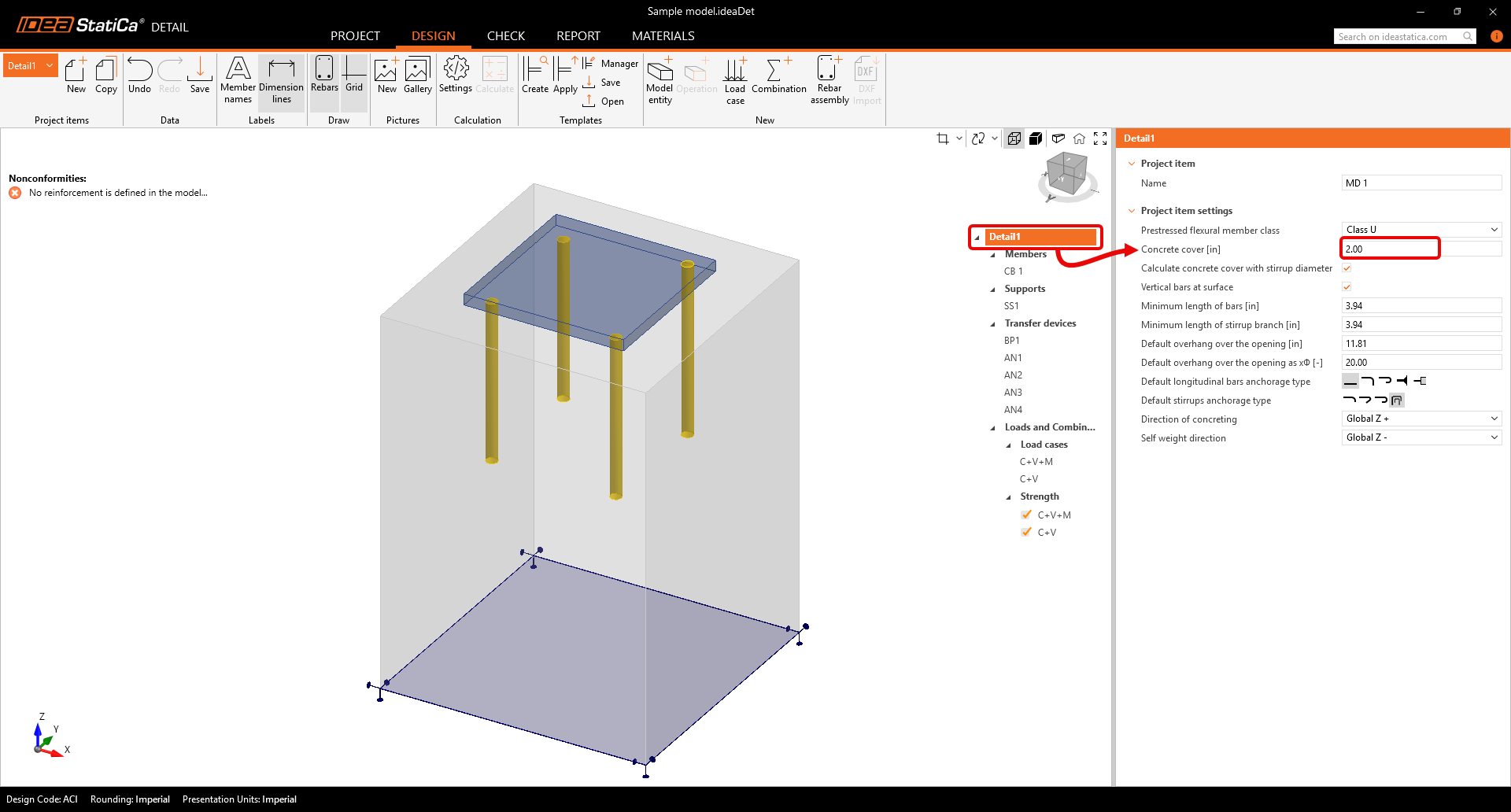Switch to the MATERIALS tab
1511x812 pixels.
pyautogui.click(x=663, y=35)
